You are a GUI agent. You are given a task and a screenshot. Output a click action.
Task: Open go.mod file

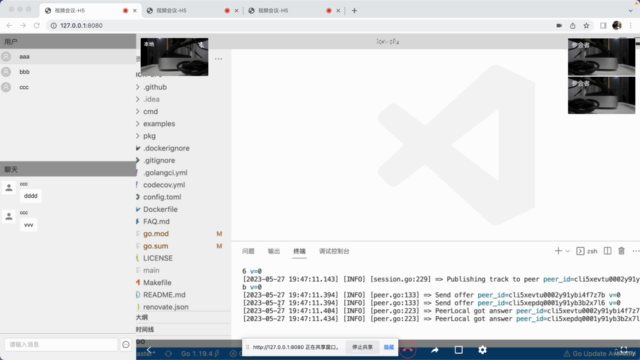tap(156, 234)
